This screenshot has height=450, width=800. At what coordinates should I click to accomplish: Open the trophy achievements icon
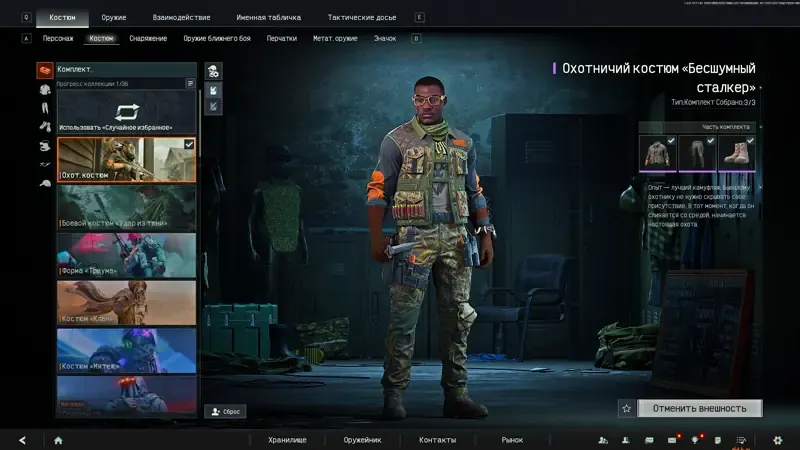[695, 440]
